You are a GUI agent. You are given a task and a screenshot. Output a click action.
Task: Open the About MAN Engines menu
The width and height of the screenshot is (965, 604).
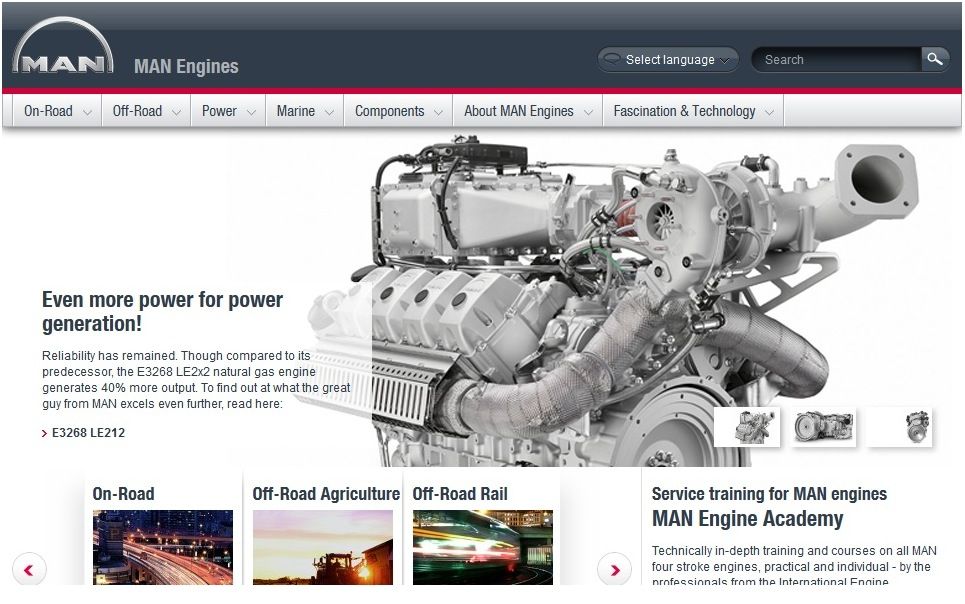point(527,111)
